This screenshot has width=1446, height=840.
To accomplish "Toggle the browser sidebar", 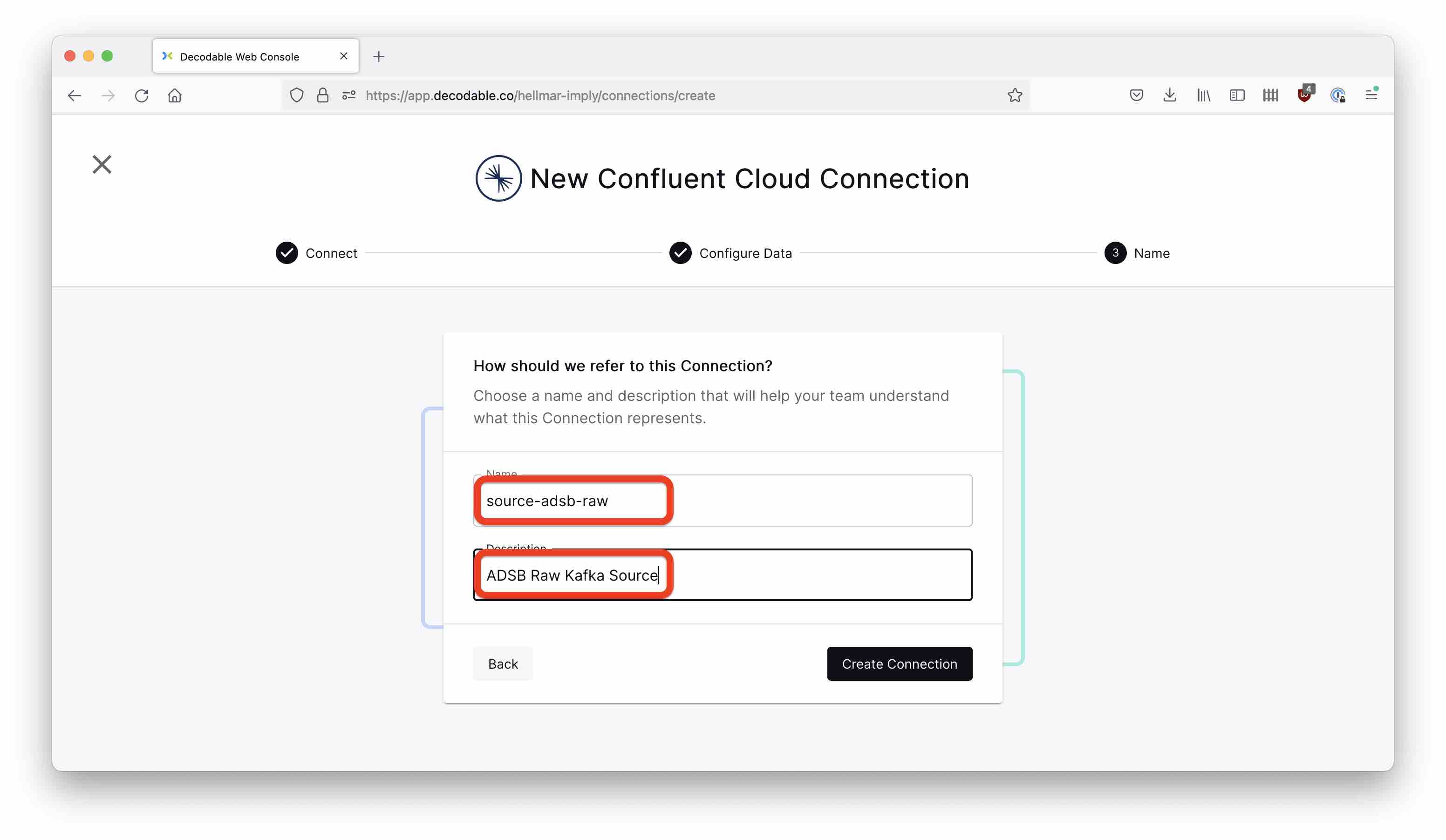I will (1237, 95).
